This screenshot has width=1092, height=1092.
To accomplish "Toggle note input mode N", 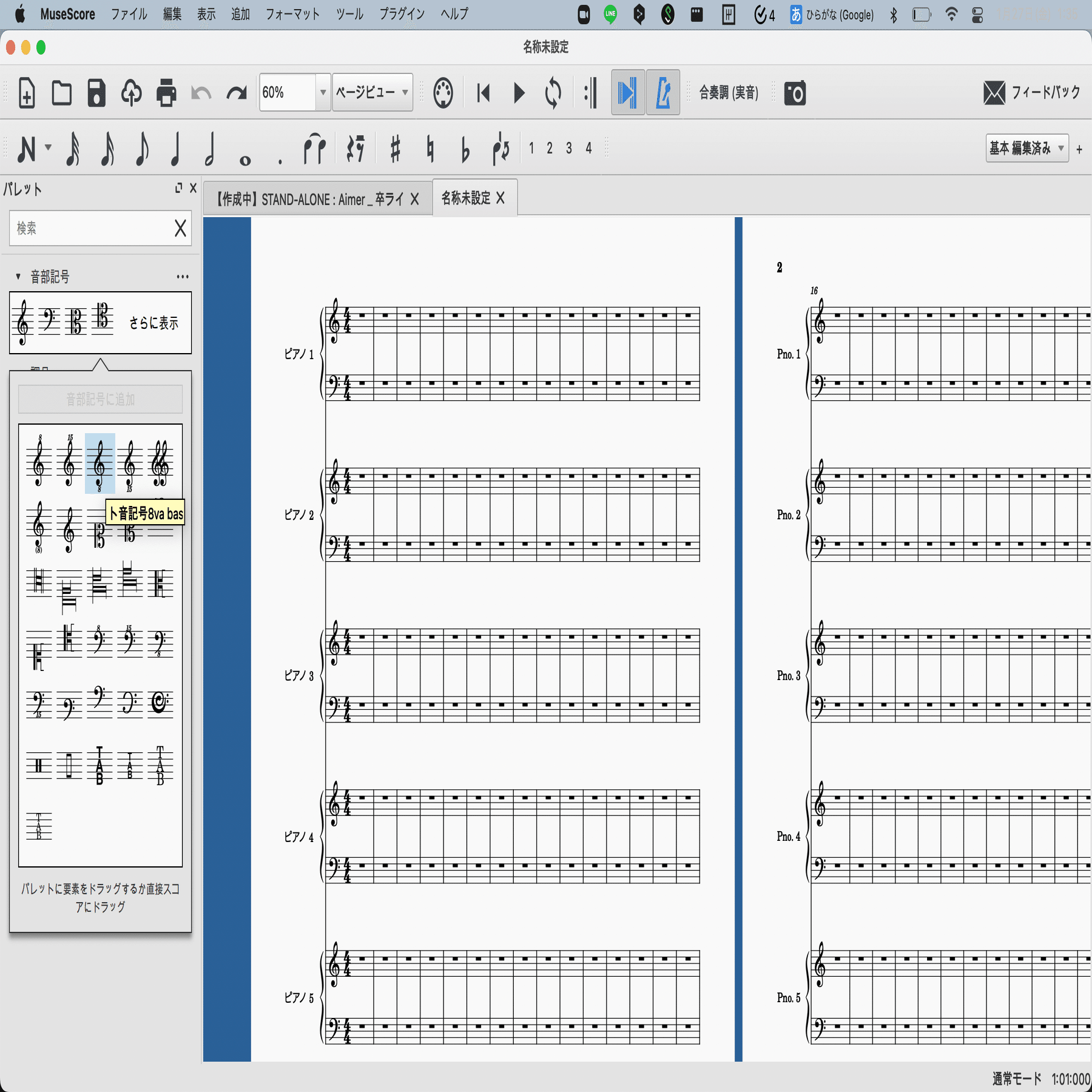I will tap(26, 149).
